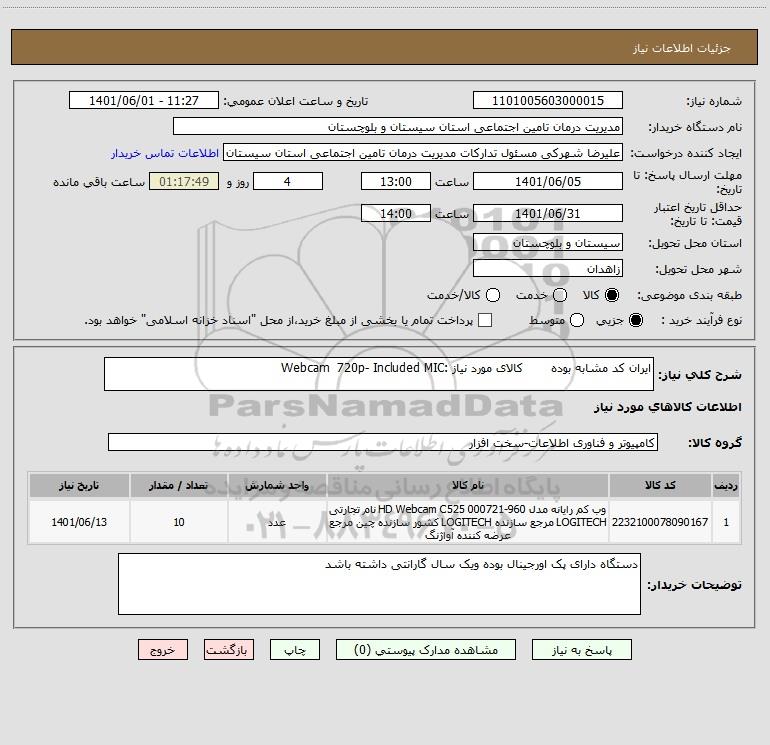Click the چاپ print button
770x745 pixels.
point(295,650)
